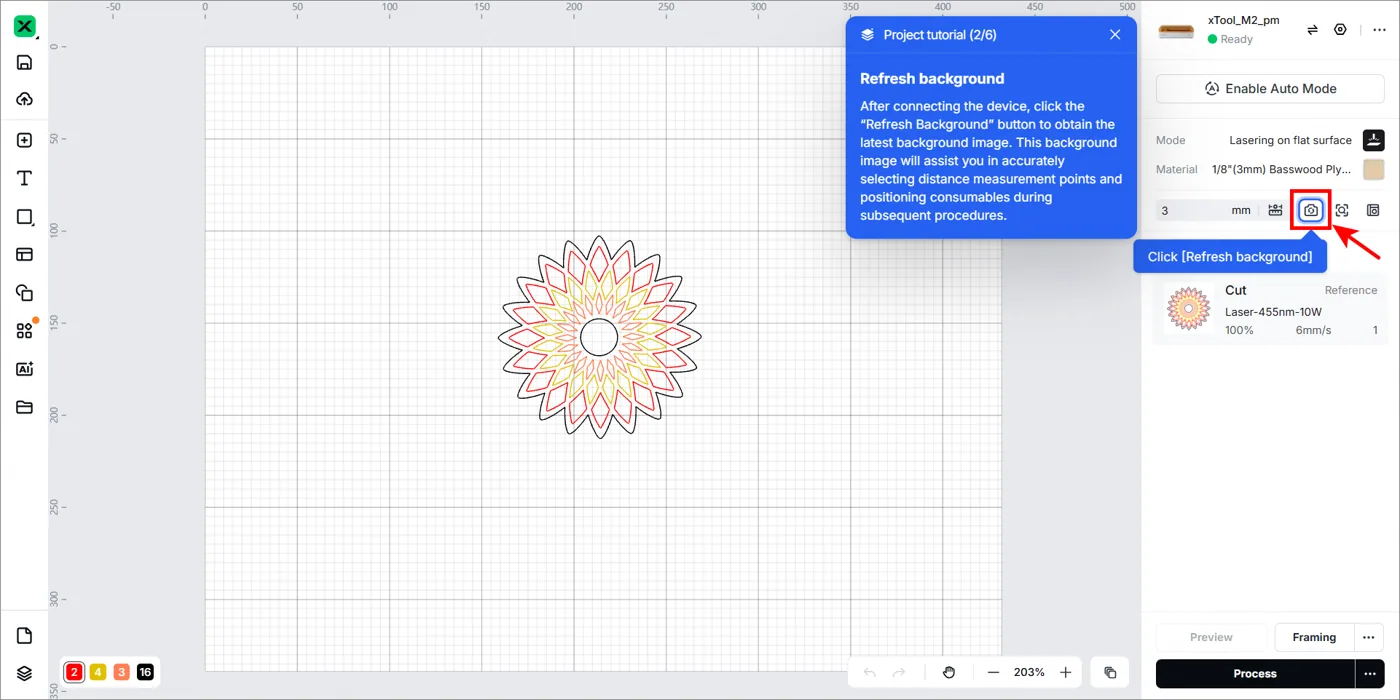1400x700 pixels.
Task: Click the Framing button
Action: (x=1314, y=637)
